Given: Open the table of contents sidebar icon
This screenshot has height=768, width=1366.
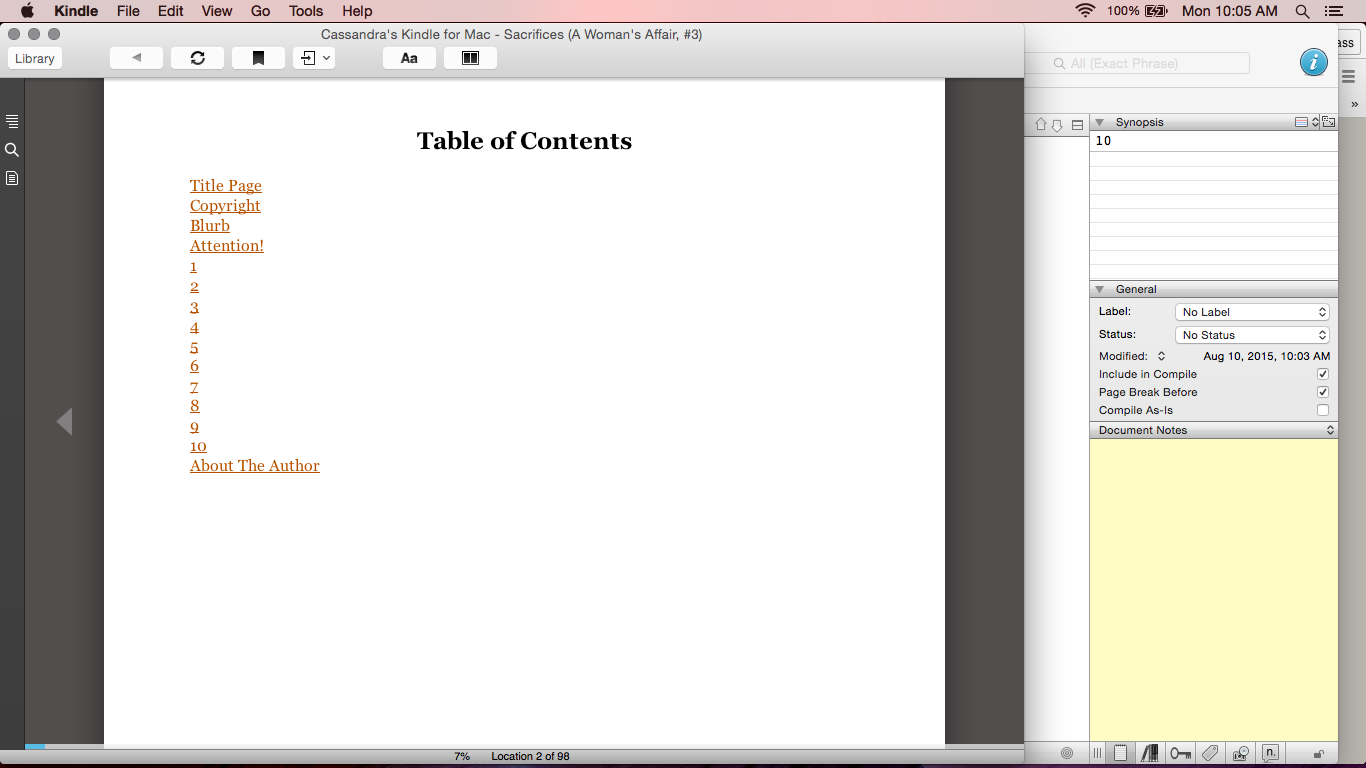Looking at the screenshot, I should click(12, 121).
